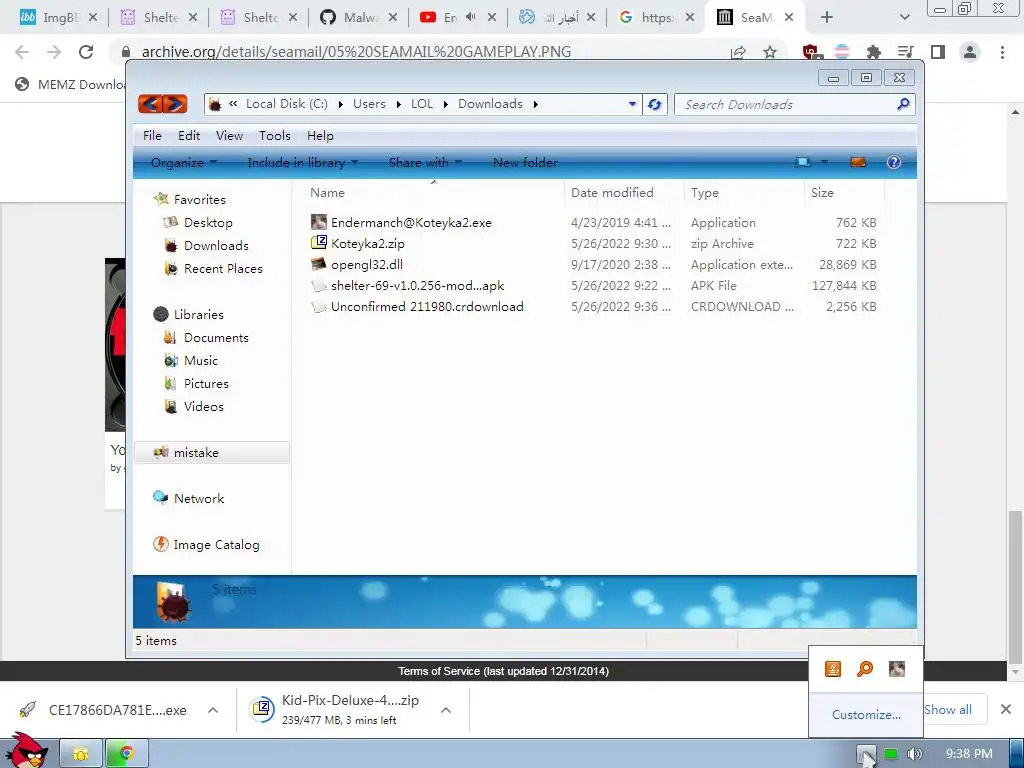
Task: Click the Explorer forward arrow button
Action: coord(175,104)
